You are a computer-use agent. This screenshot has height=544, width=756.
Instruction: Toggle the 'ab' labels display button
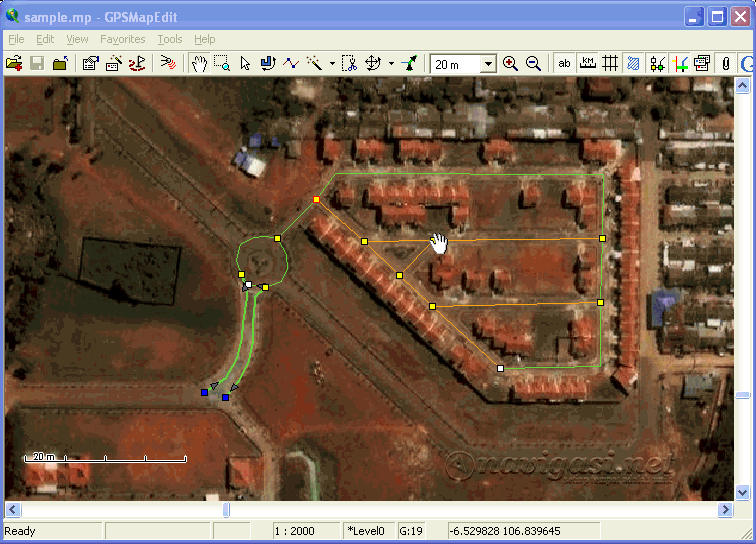pyautogui.click(x=565, y=63)
